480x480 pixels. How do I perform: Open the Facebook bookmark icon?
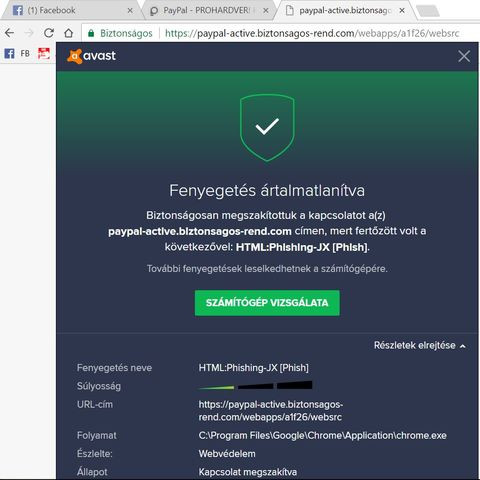(x=9, y=53)
